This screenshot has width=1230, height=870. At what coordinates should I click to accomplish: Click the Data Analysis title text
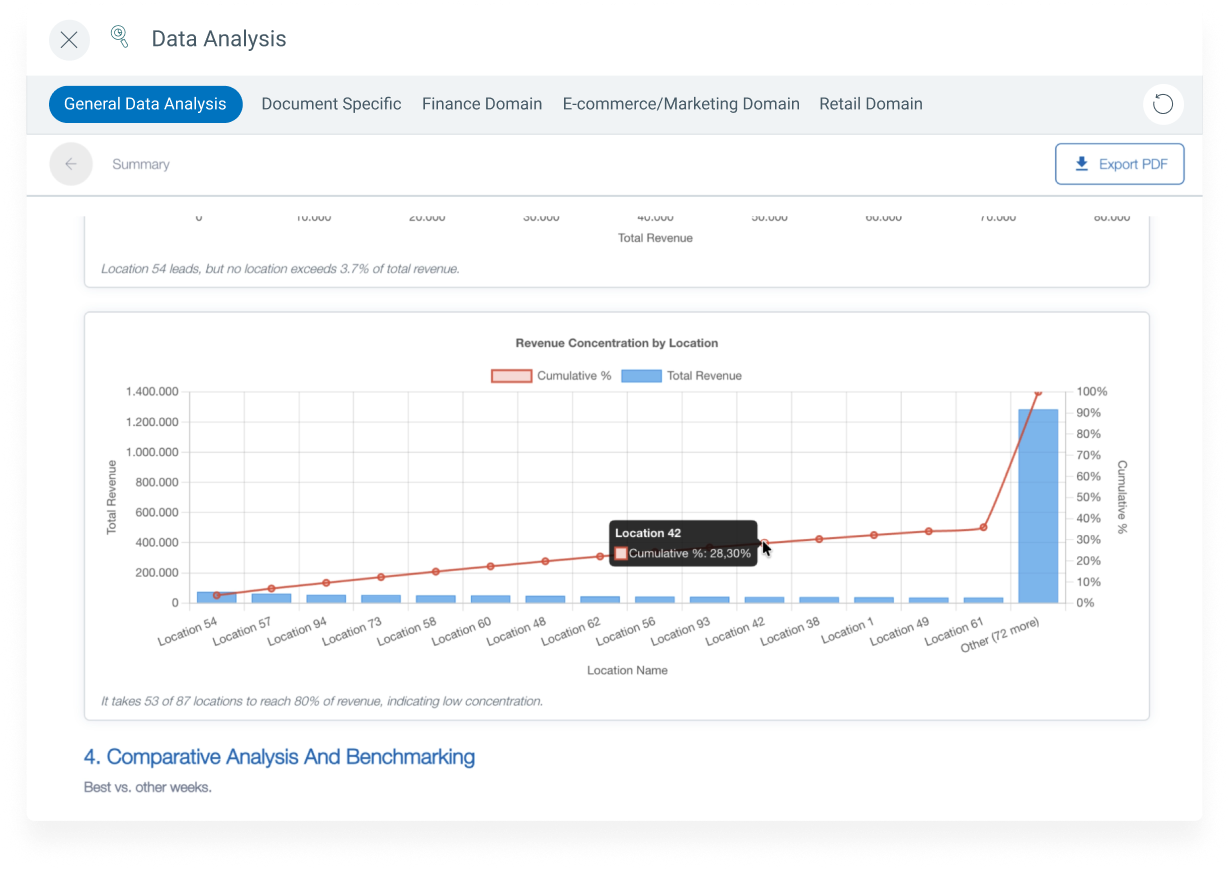pos(219,39)
